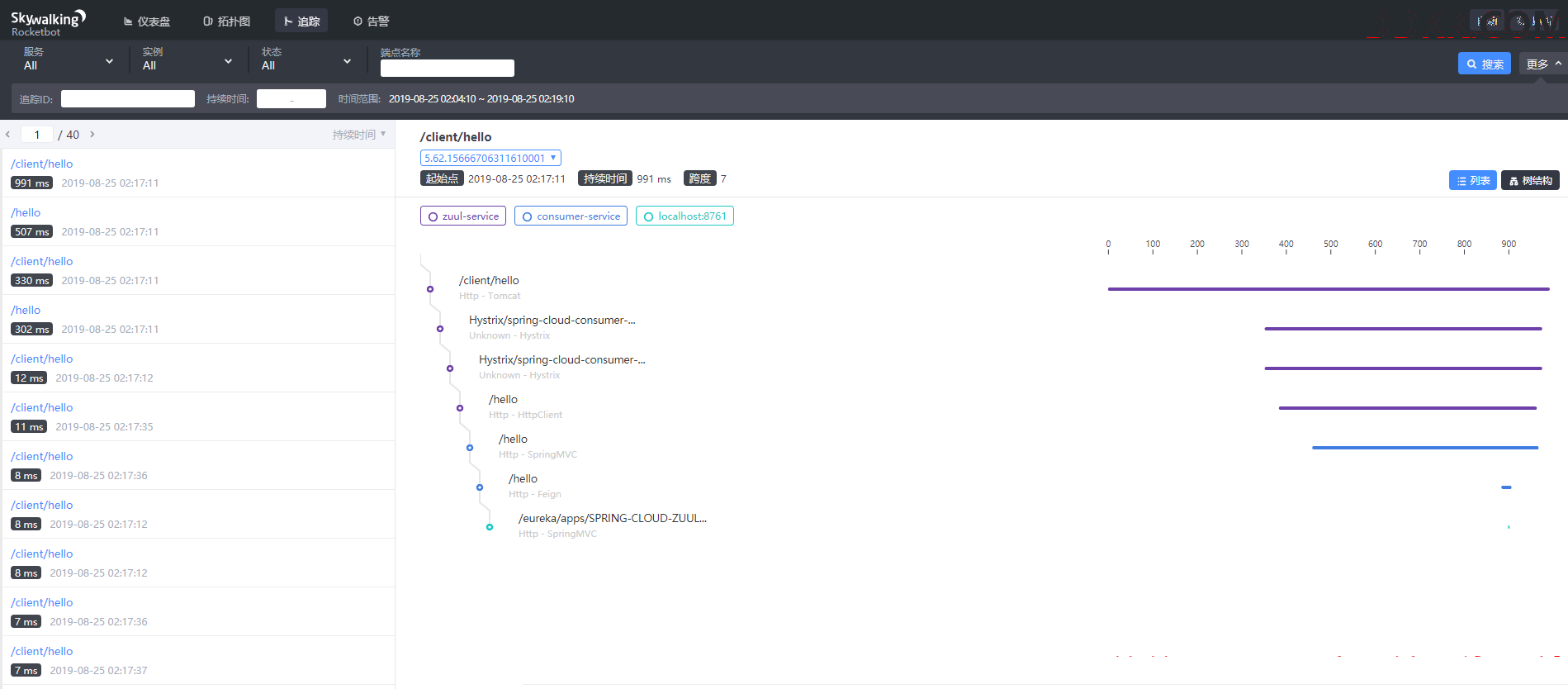Image resolution: width=1568 pixels, height=689 pixels.
Task: Select the 追踪 trace tab
Action: 301,21
